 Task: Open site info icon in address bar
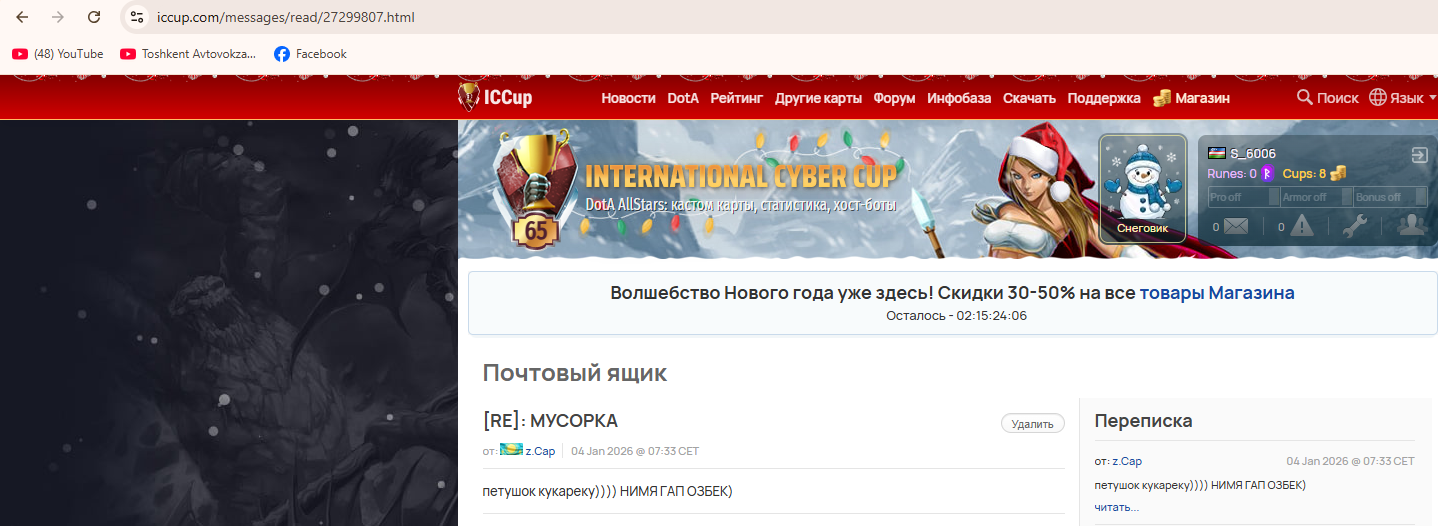point(138,17)
